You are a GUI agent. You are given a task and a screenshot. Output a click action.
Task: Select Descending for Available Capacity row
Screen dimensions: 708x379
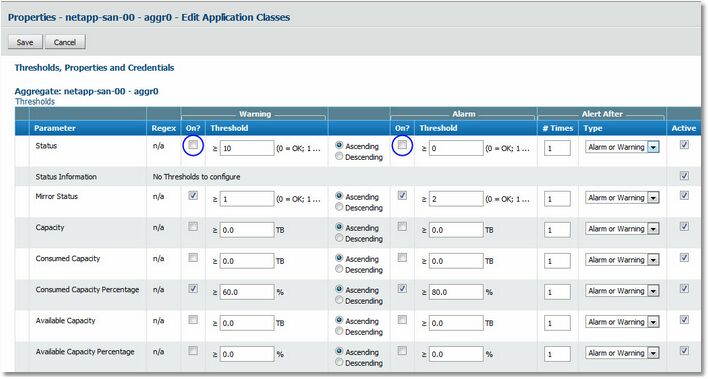click(339, 331)
